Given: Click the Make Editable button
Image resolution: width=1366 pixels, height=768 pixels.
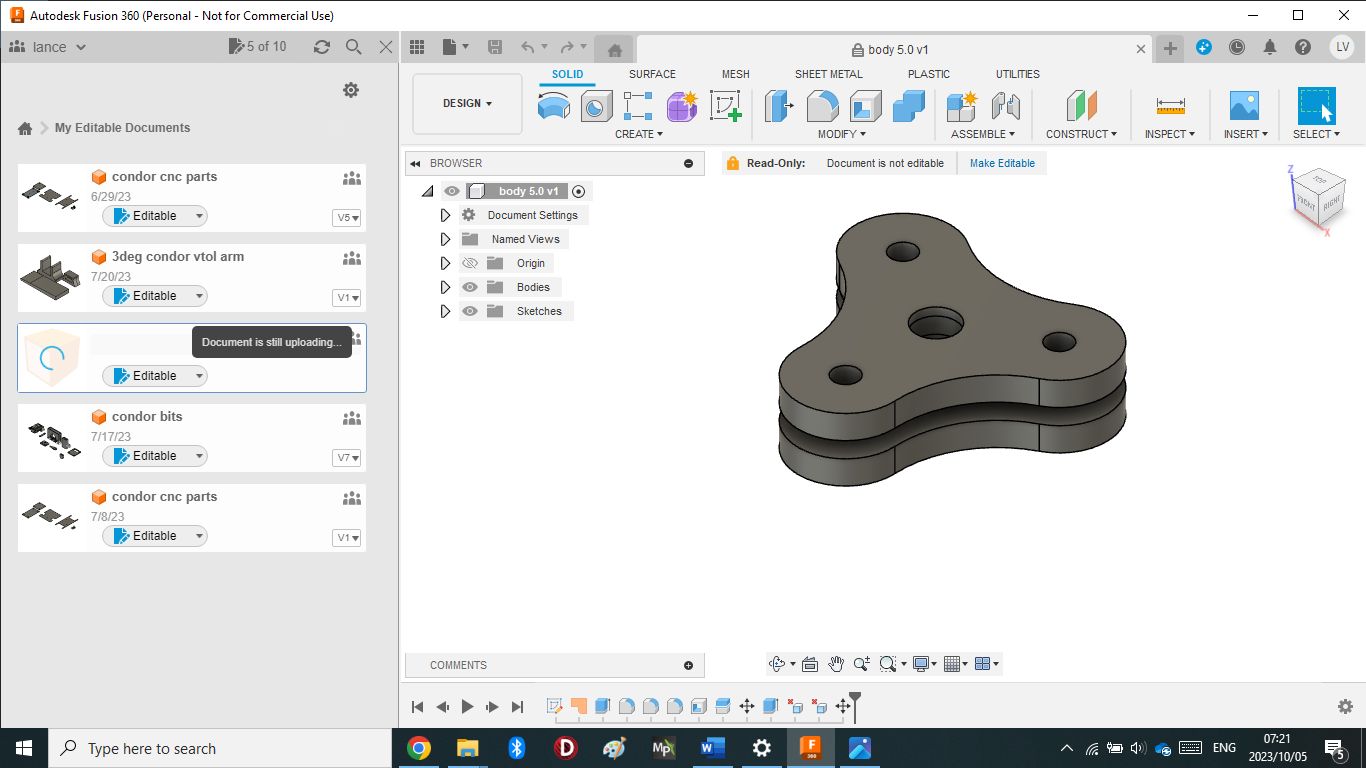Looking at the screenshot, I should [1002, 163].
